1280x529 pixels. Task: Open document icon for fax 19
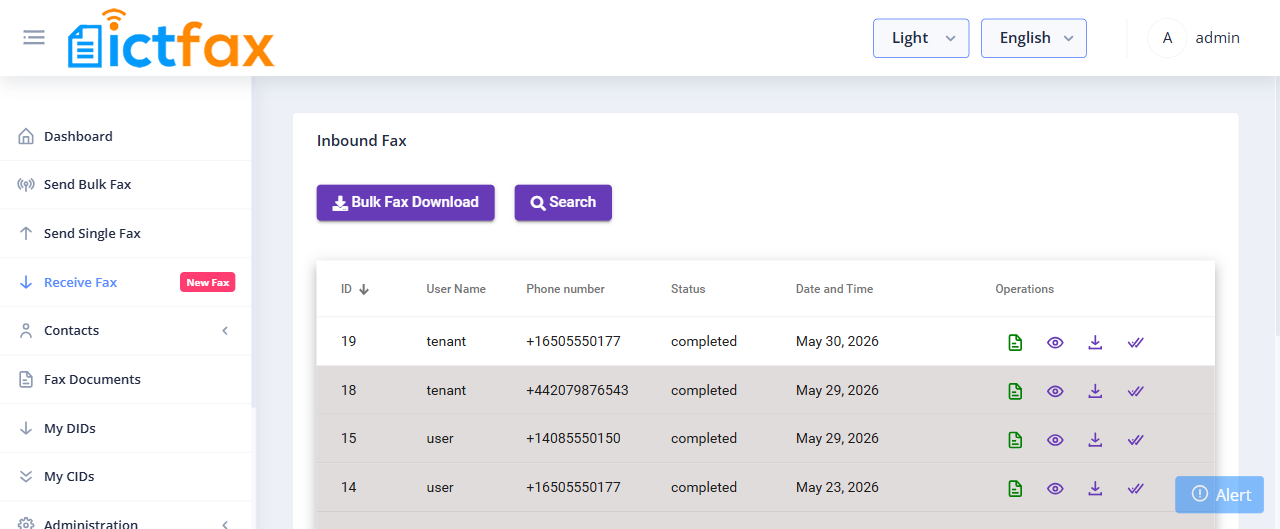[x=1015, y=343]
